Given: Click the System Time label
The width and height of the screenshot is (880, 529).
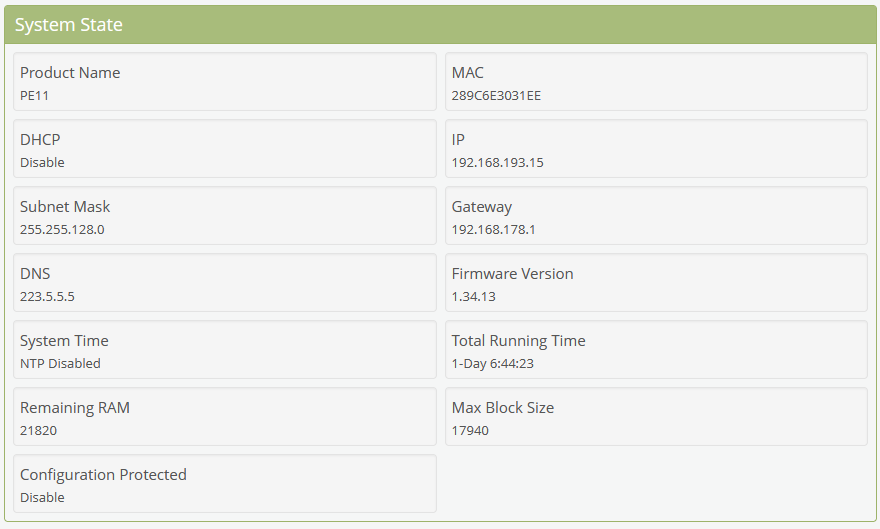Looking at the screenshot, I should click(64, 341).
